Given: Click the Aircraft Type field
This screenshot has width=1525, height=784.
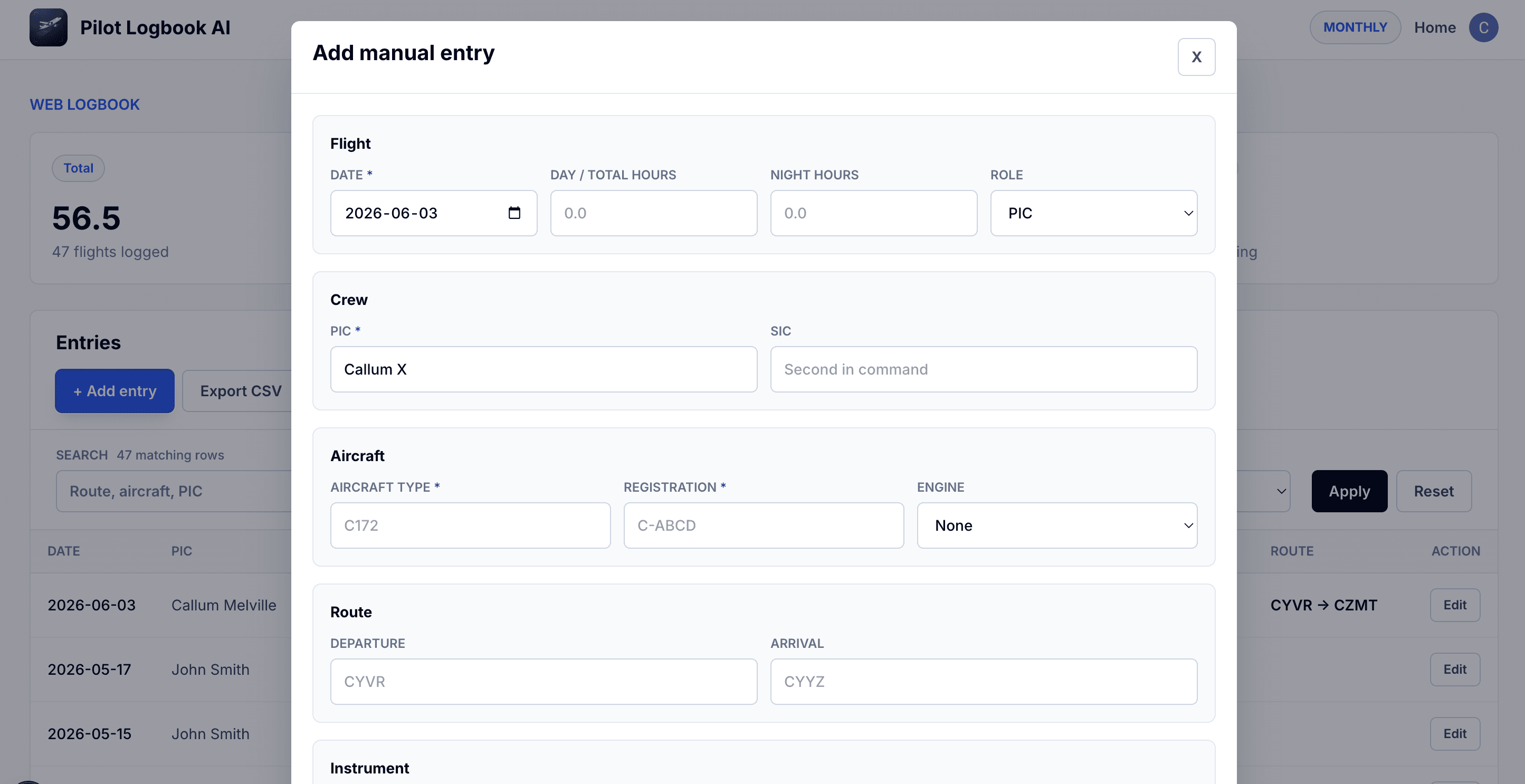Looking at the screenshot, I should pyautogui.click(x=470, y=525).
